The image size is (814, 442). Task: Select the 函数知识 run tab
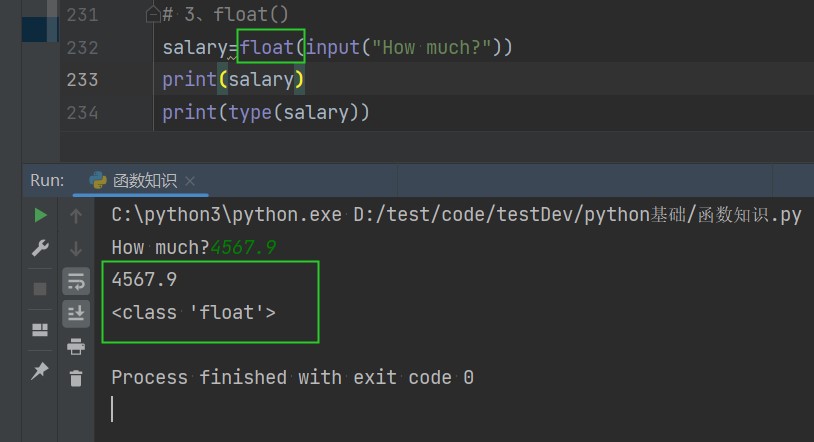coord(144,181)
